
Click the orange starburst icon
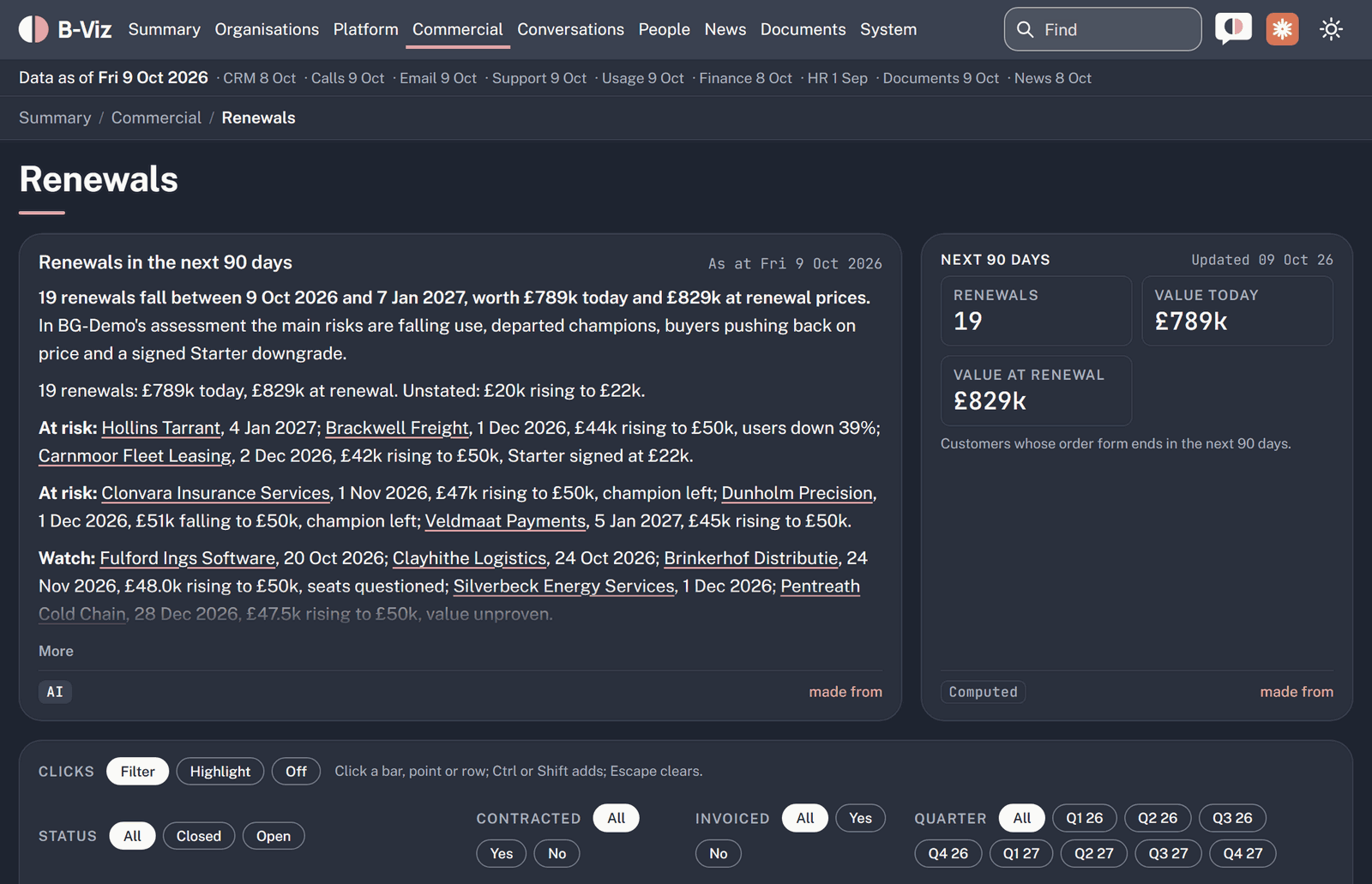(1282, 29)
